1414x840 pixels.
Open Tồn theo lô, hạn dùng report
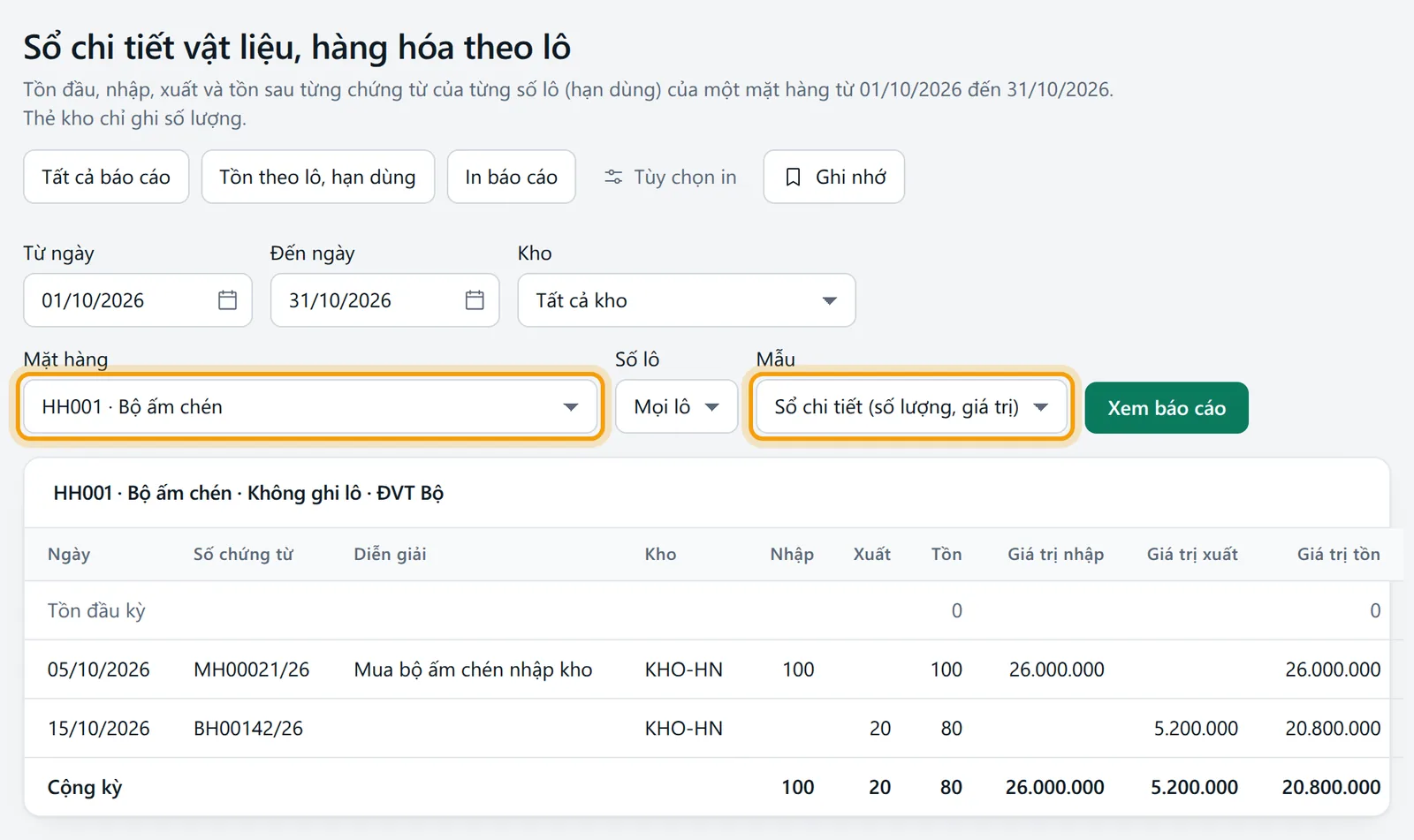pyautogui.click(x=318, y=177)
